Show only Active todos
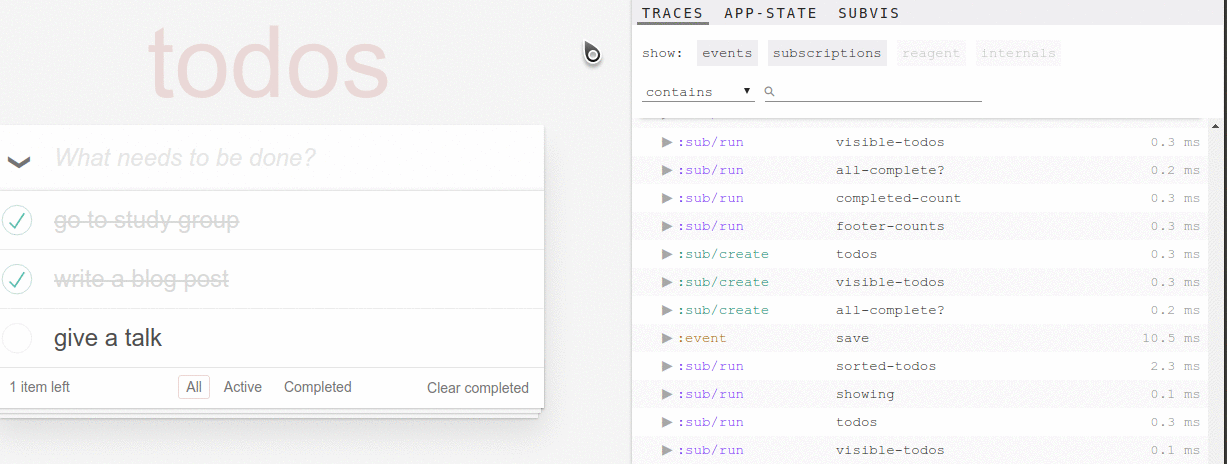The width and height of the screenshot is (1227, 464). [x=243, y=387]
